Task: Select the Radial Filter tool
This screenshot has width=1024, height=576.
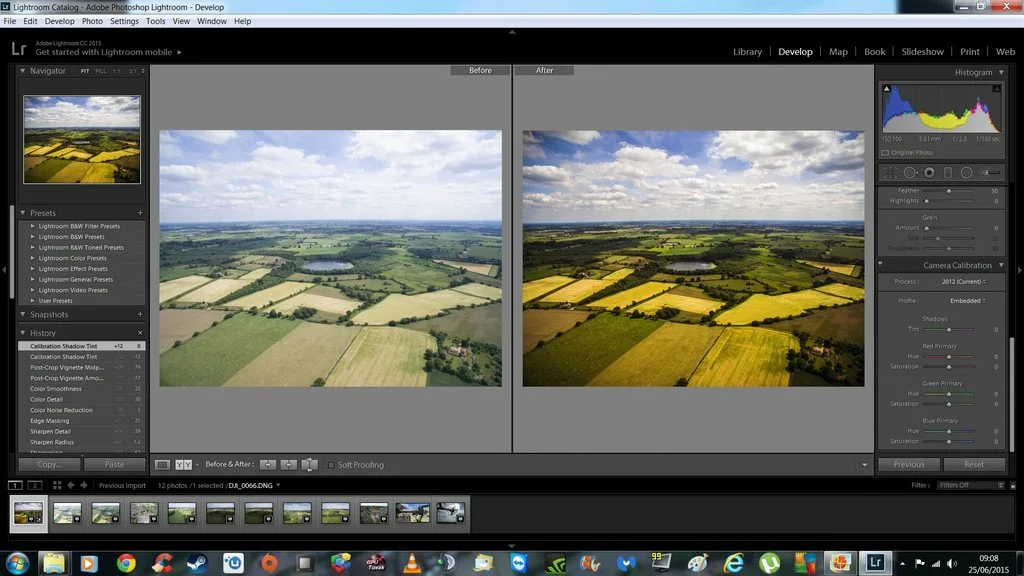Action: [x=967, y=172]
